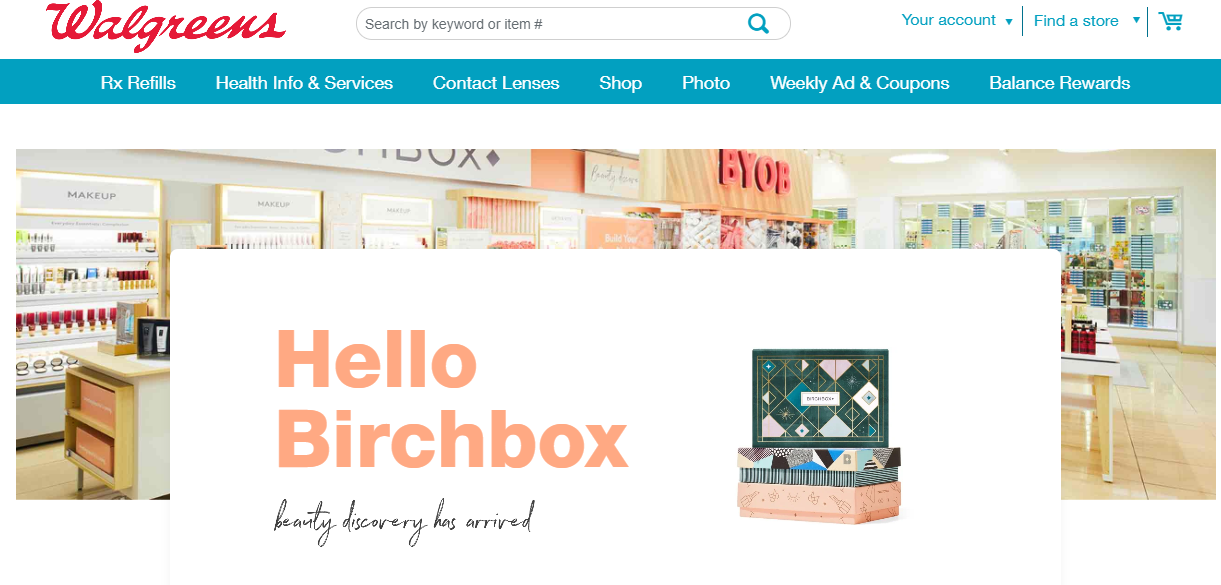
Task: Expand the Your account dropdown arrow
Action: point(1008,22)
